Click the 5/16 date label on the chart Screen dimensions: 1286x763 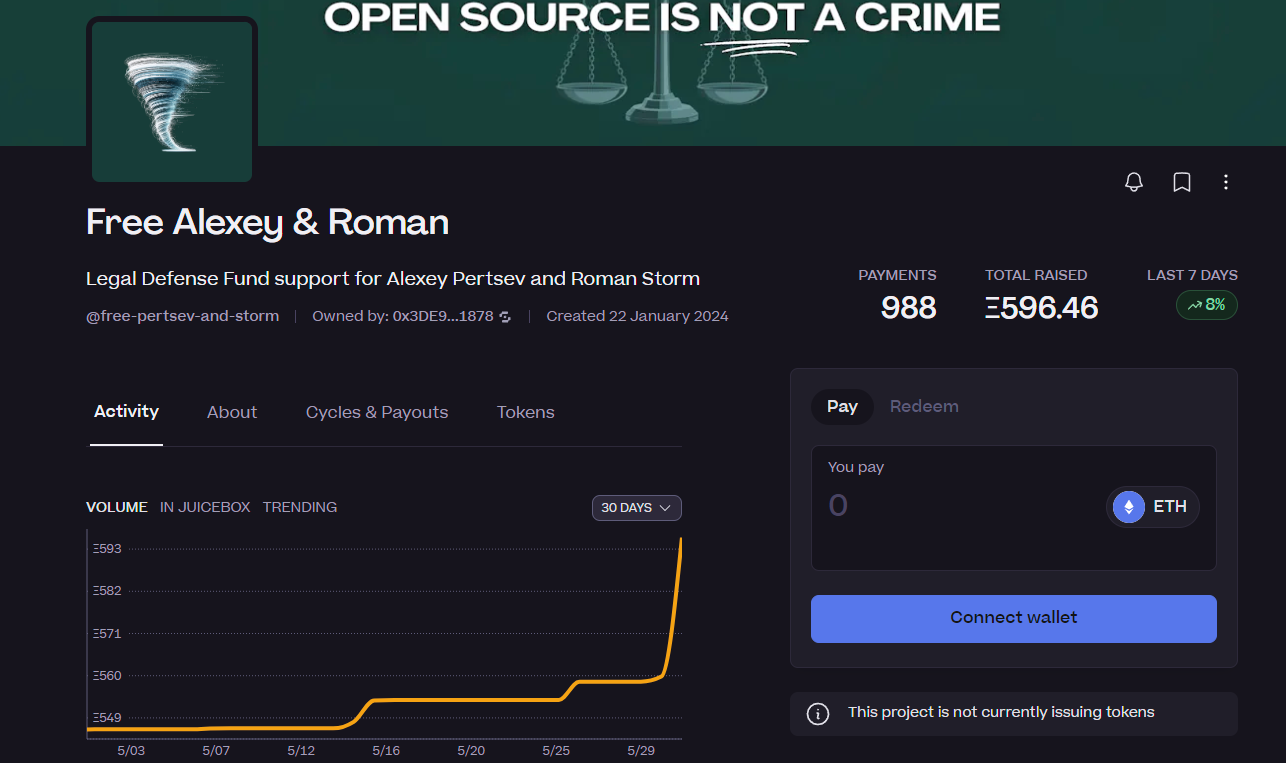tap(386, 750)
